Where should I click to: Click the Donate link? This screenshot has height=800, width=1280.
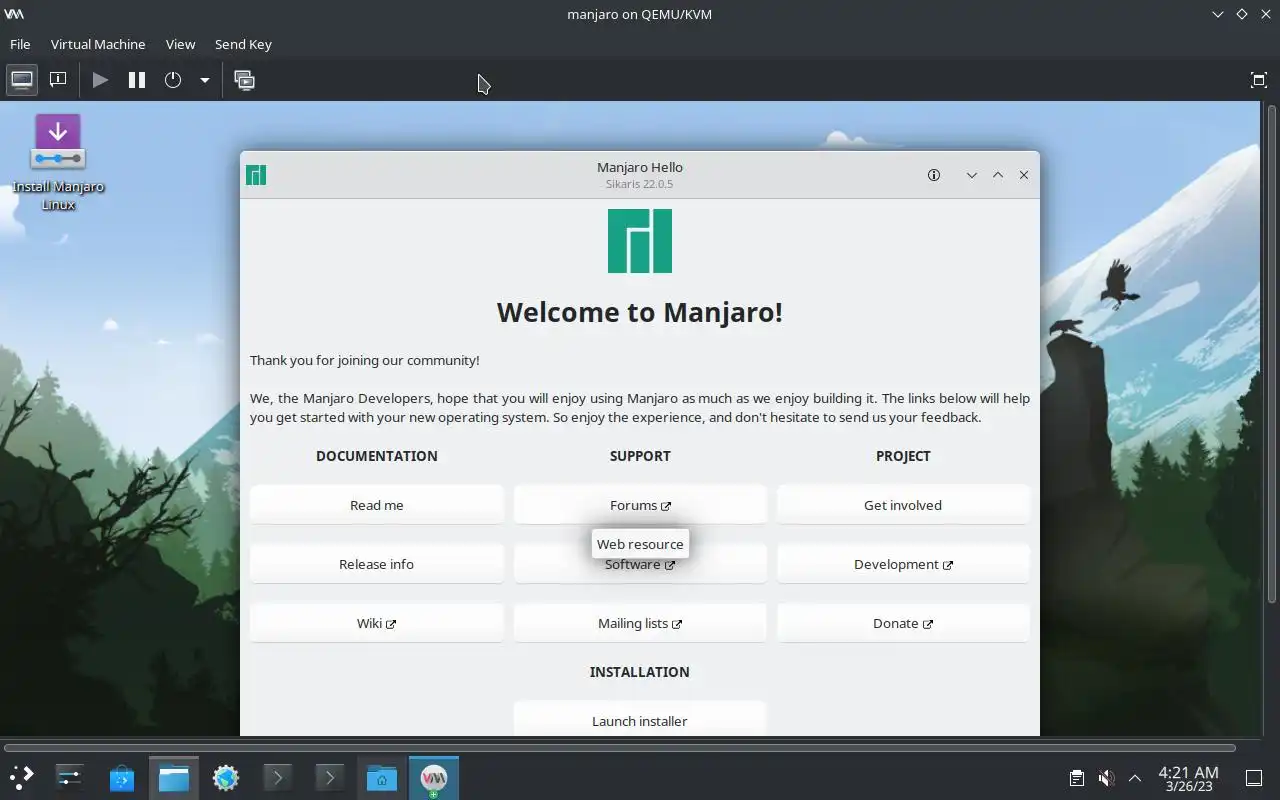click(x=903, y=623)
